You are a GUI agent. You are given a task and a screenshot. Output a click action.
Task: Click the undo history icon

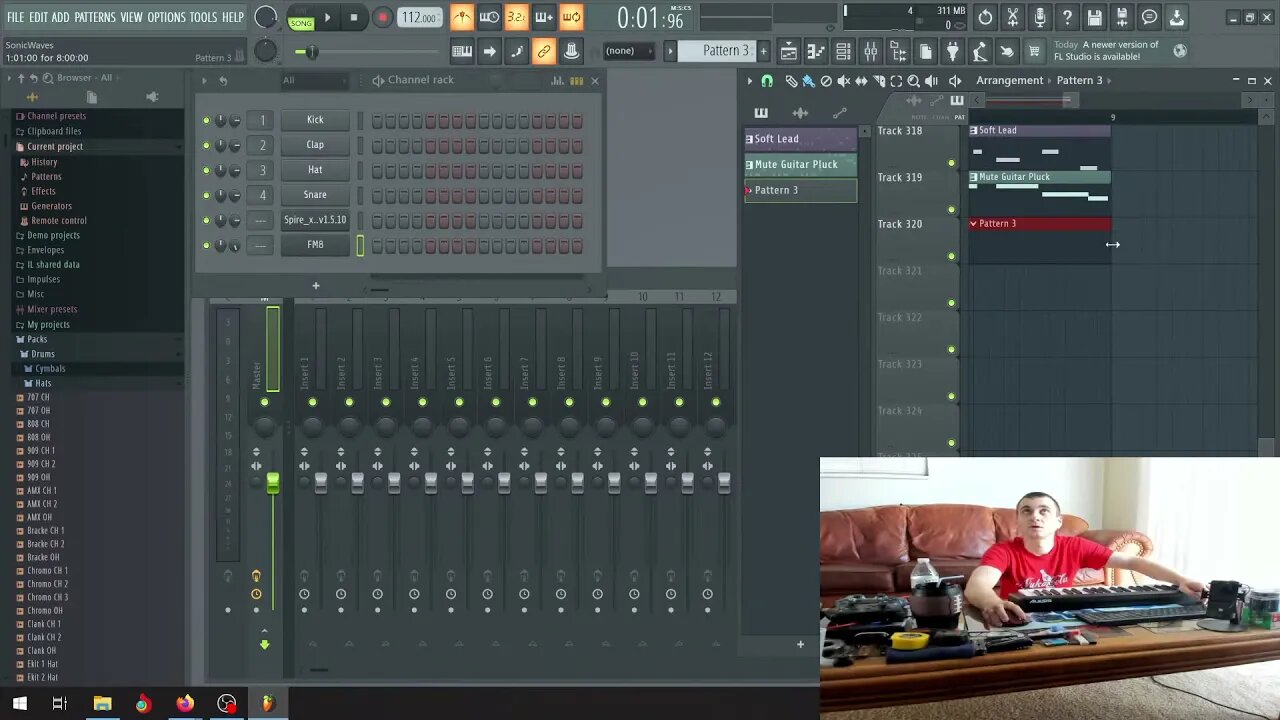(985, 17)
